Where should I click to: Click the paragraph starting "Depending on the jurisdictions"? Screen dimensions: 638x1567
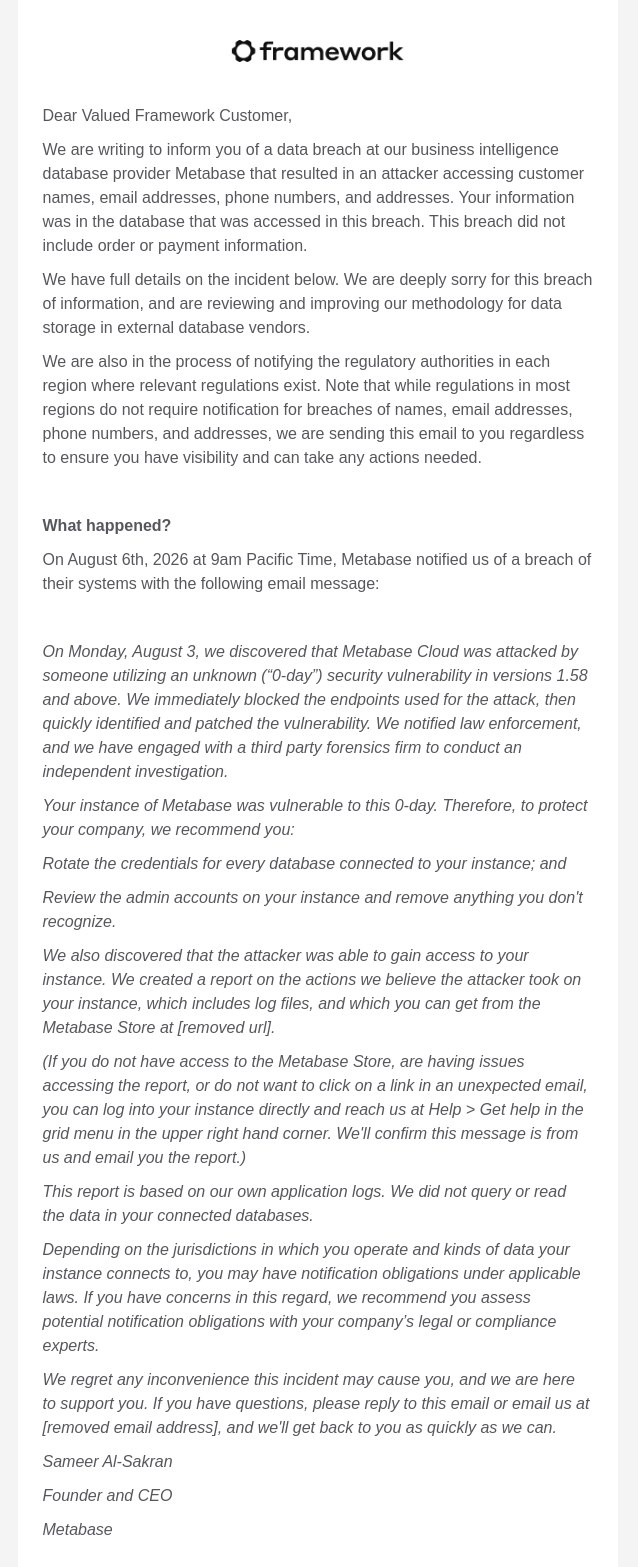311,1298
